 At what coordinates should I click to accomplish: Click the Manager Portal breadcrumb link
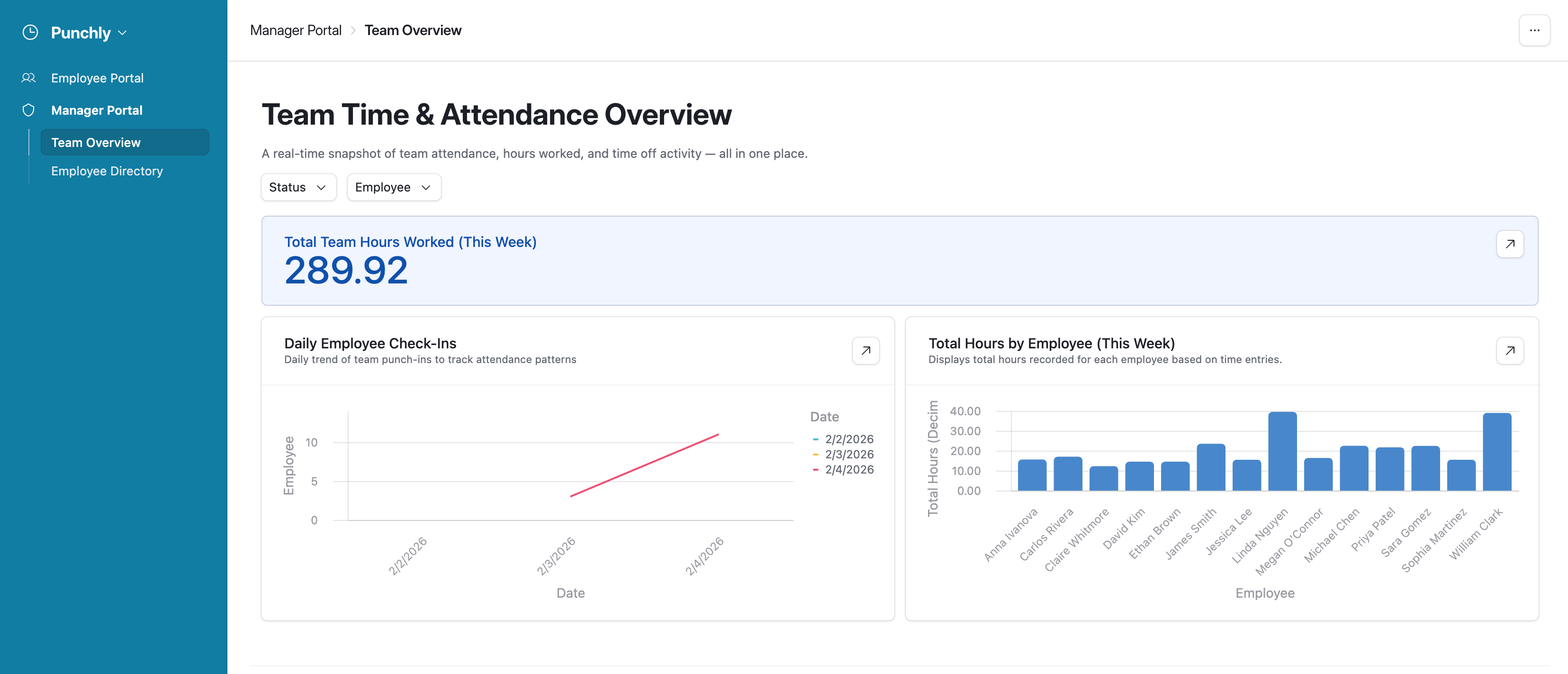tap(296, 30)
